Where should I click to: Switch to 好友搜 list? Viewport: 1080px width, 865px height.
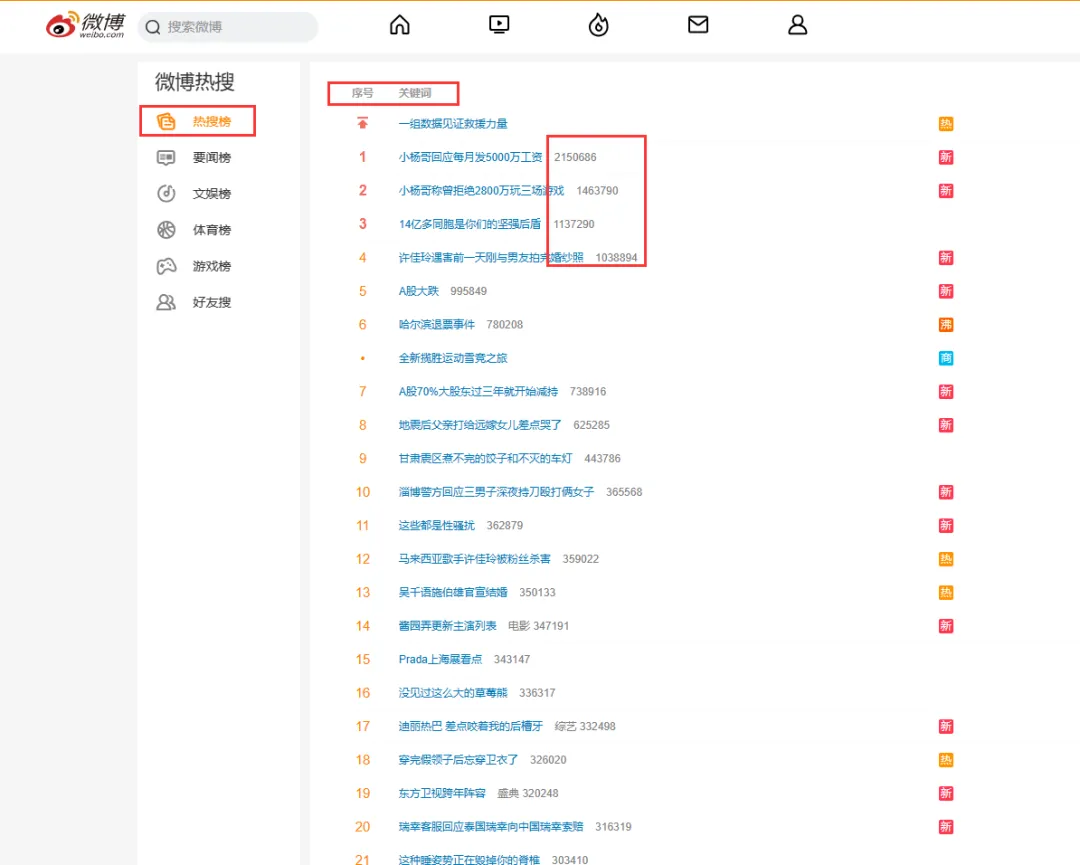211,302
